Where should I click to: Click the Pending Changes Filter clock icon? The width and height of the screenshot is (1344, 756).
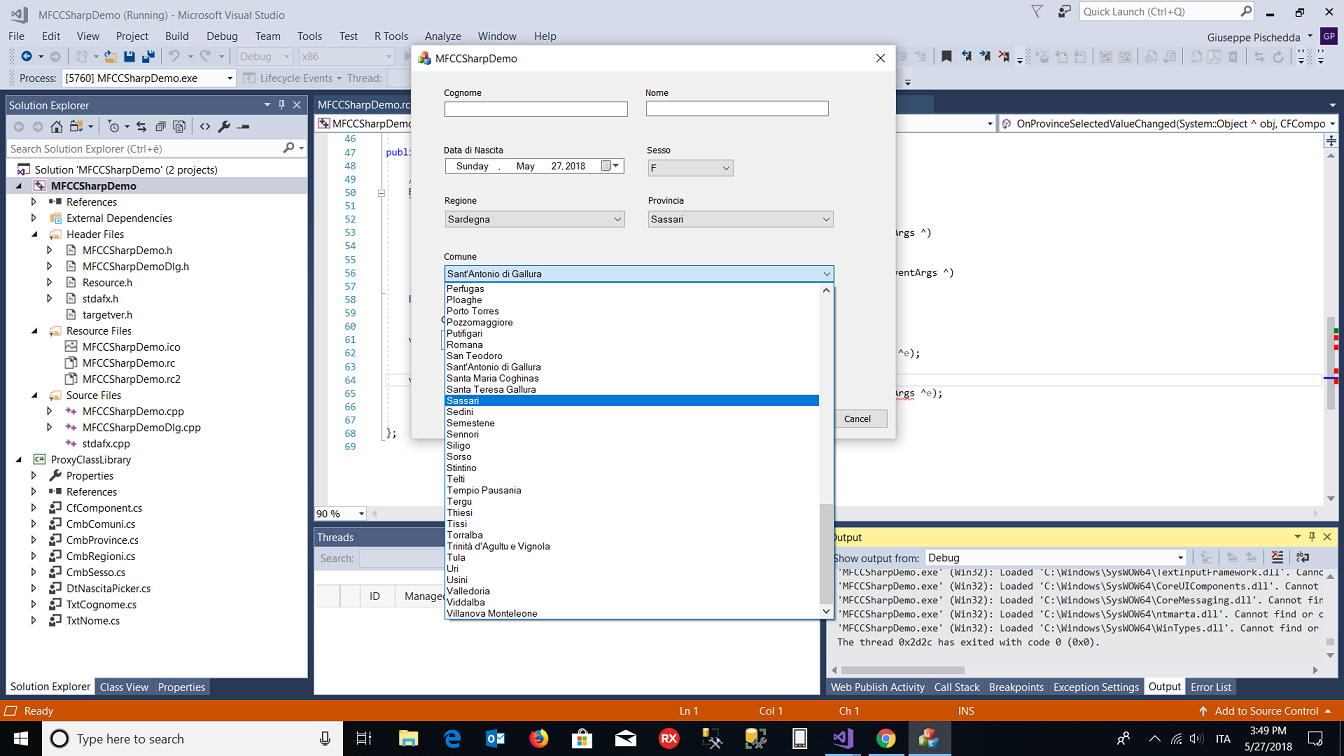click(x=113, y=127)
